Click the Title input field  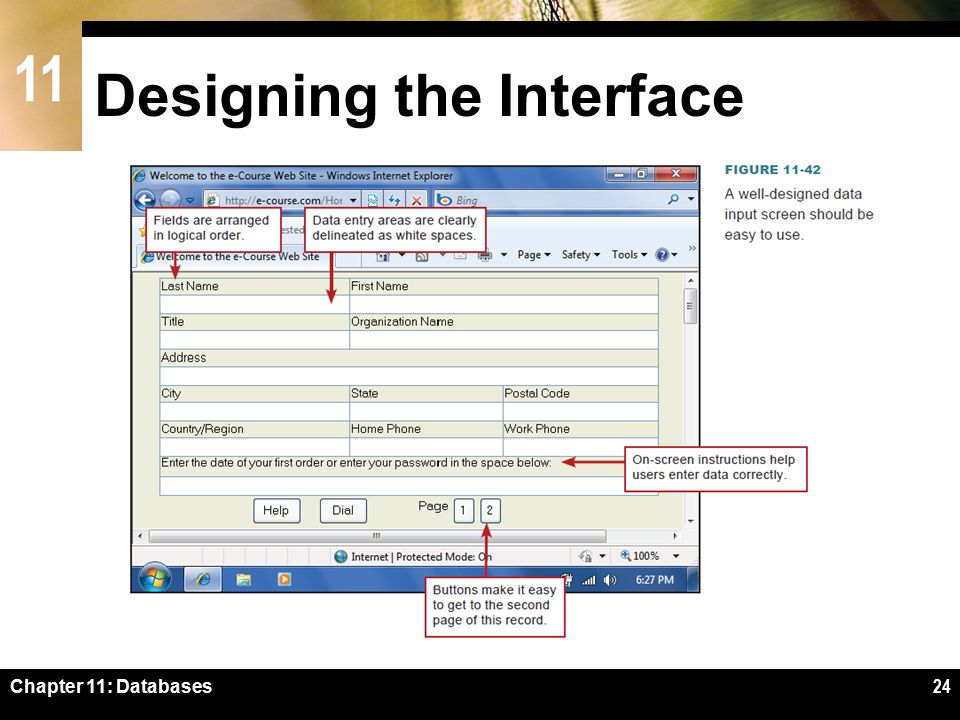click(254, 340)
